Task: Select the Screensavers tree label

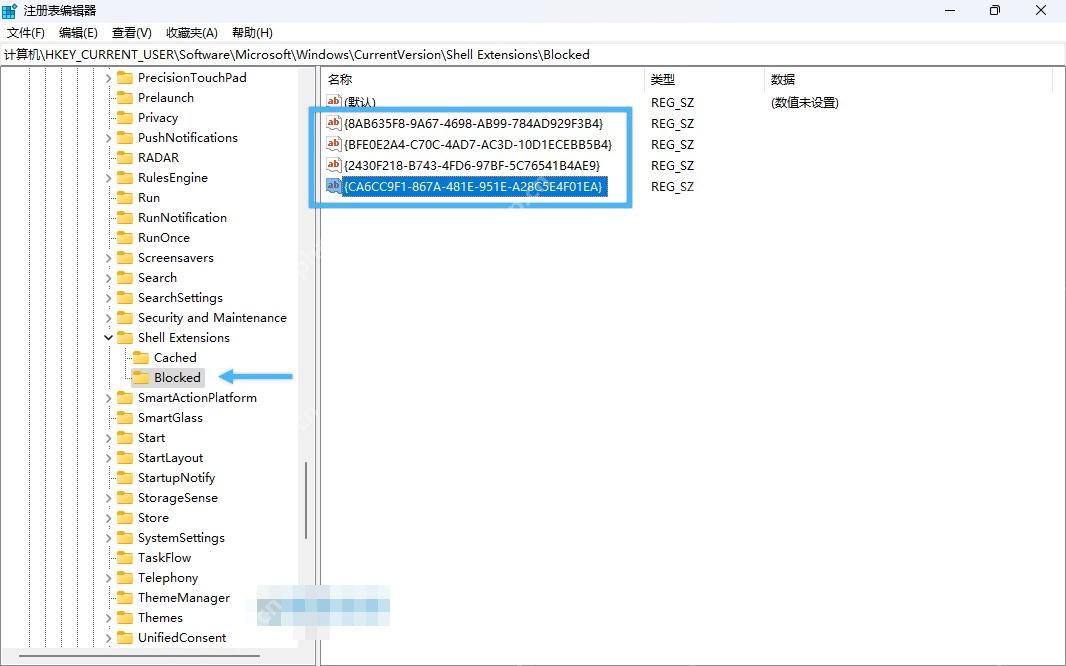Action: tap(175, 258)
